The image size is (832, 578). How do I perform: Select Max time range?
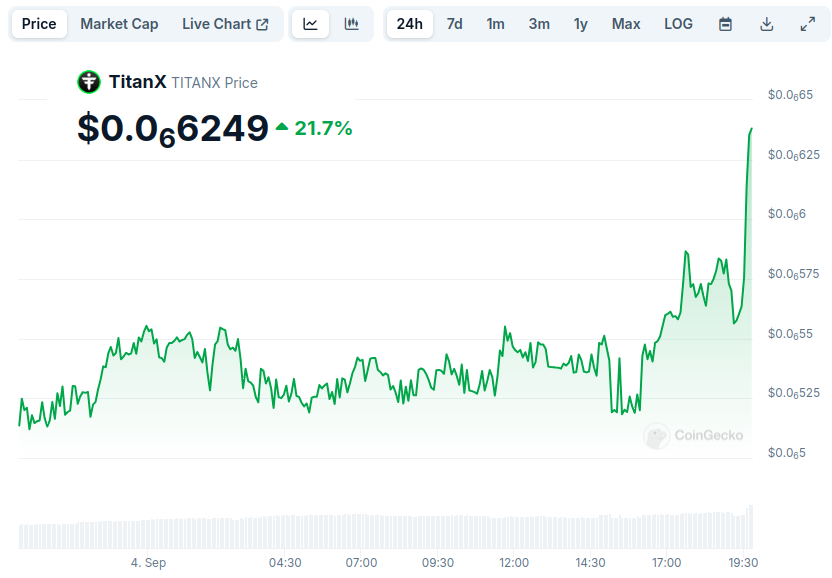[626, 24]
